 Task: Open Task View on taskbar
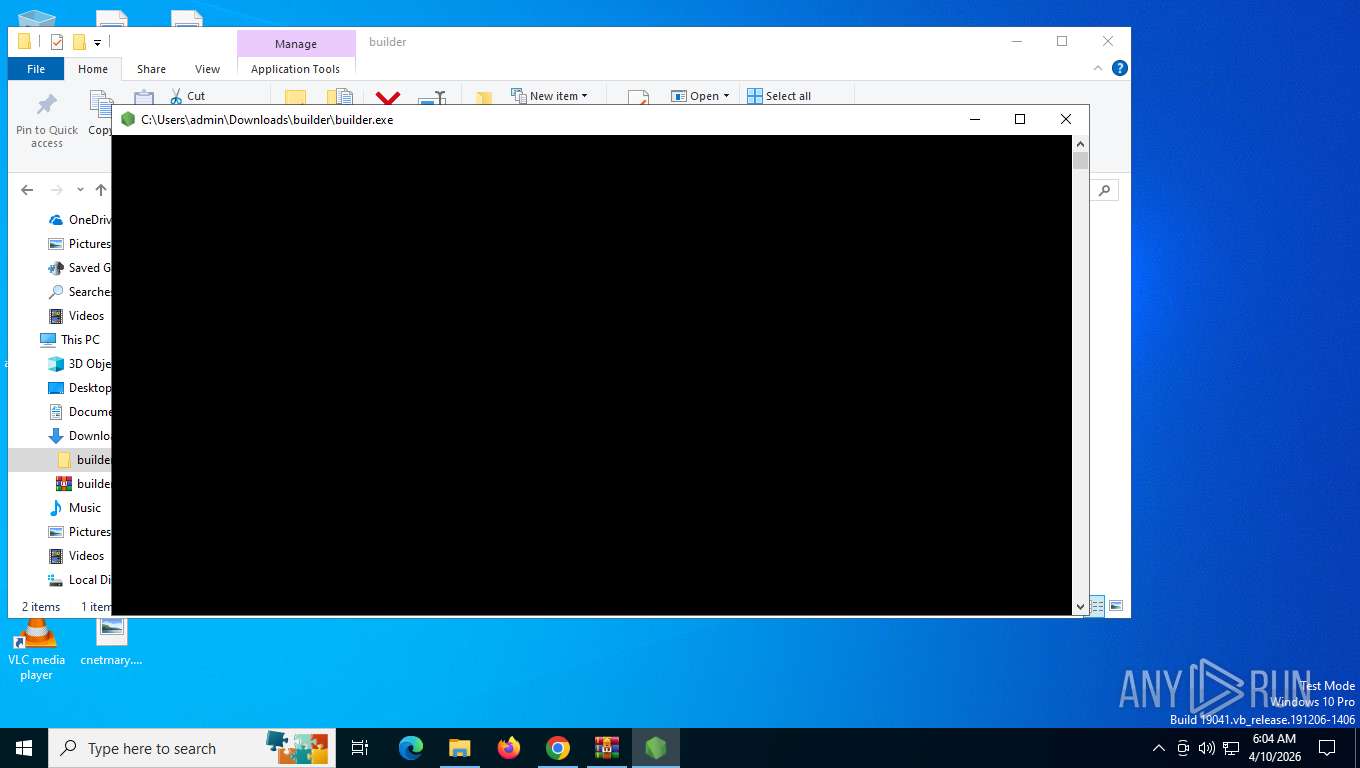pyautogui.click(x=360, y=748)
